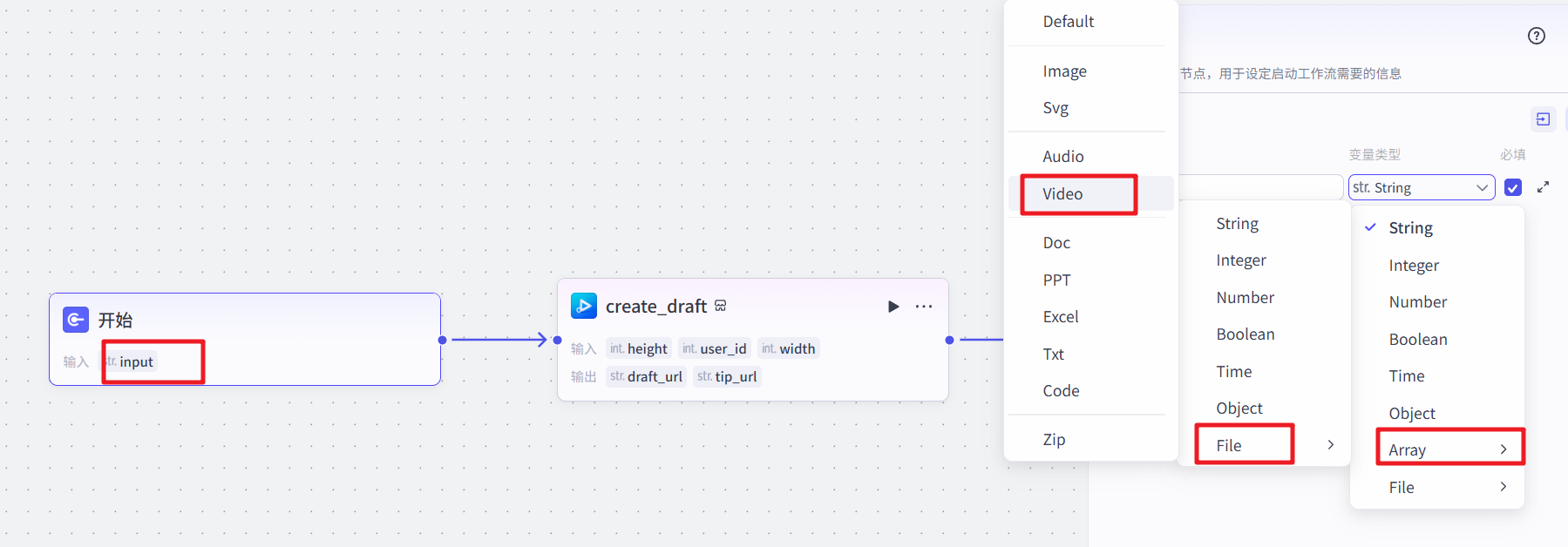The height and width of the screenshot is (547, 1568).
Task: Click the Start node's output connection dot
Action: click(443, 340)
